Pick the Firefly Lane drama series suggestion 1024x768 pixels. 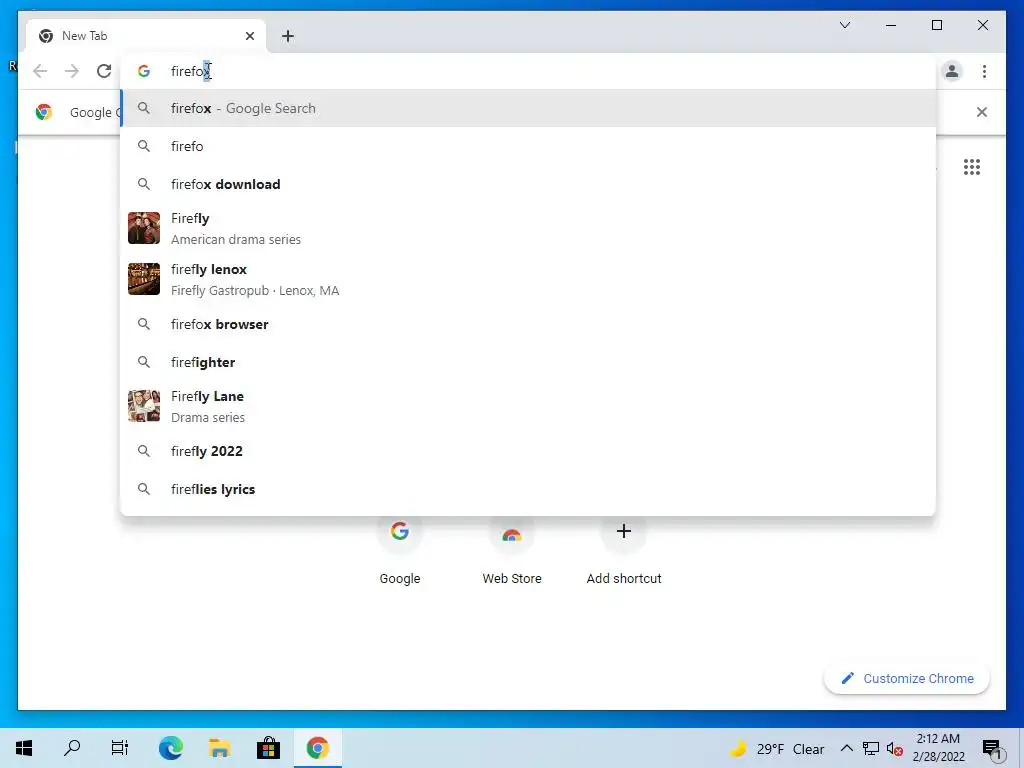[x=528, y=406]
